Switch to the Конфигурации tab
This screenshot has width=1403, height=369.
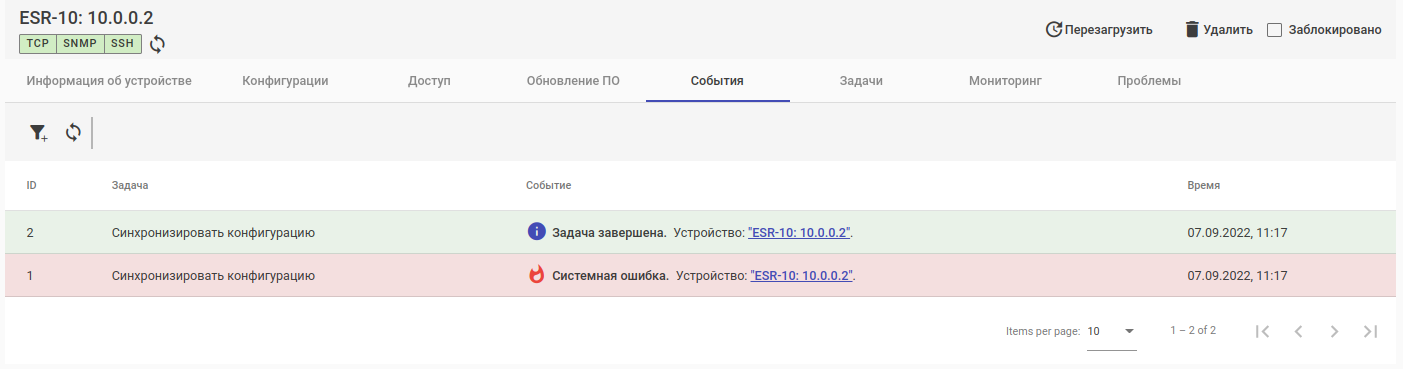click(x=285, y=81)
